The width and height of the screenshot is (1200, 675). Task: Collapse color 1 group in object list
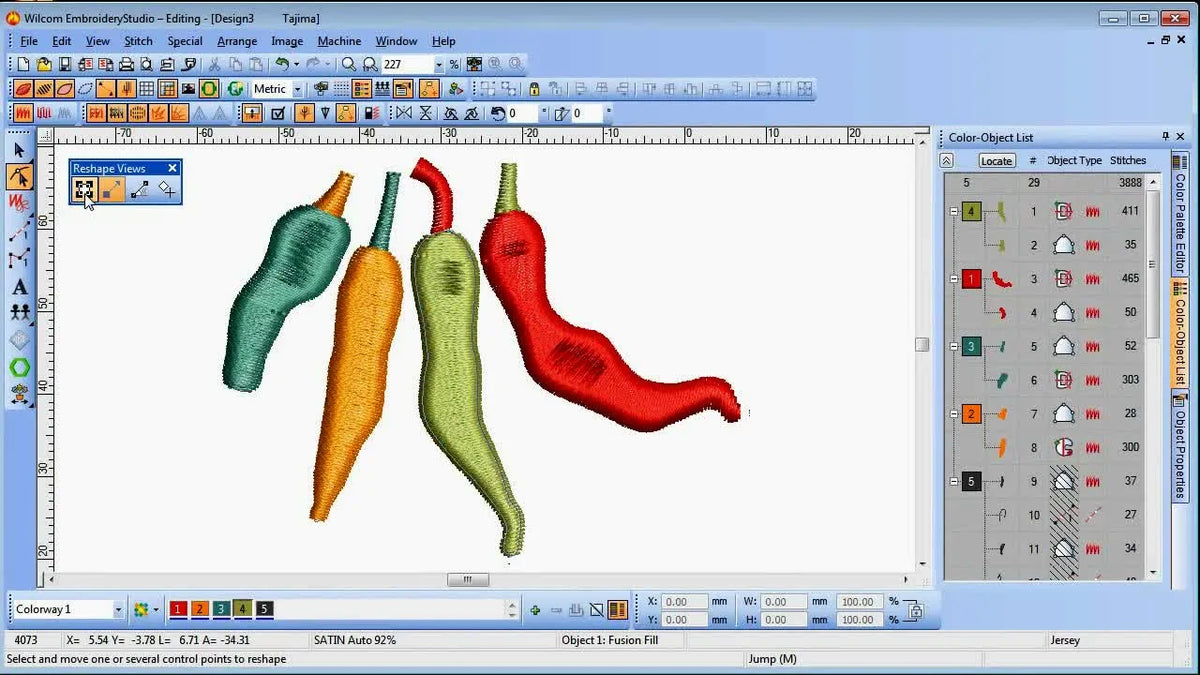[x=954, y=279]
